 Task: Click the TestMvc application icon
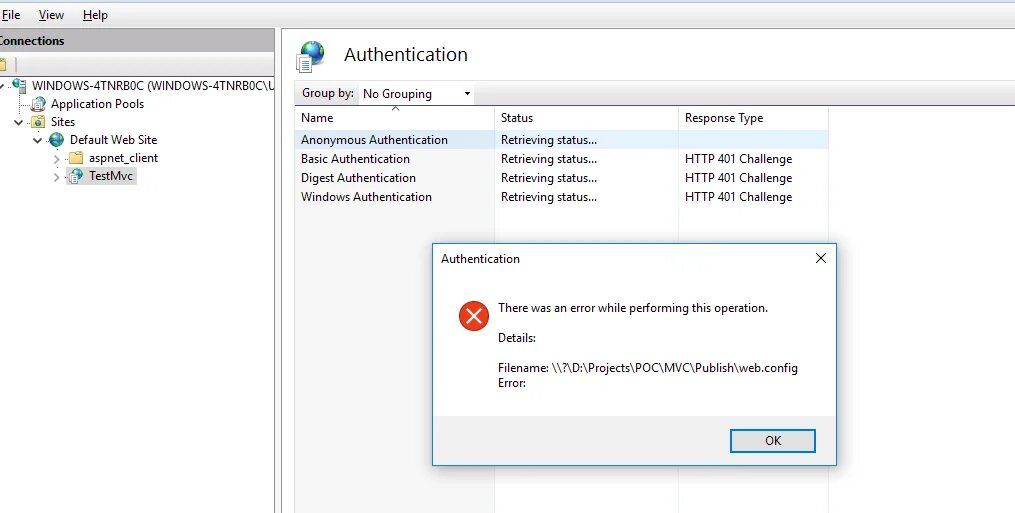pos(75,176)
